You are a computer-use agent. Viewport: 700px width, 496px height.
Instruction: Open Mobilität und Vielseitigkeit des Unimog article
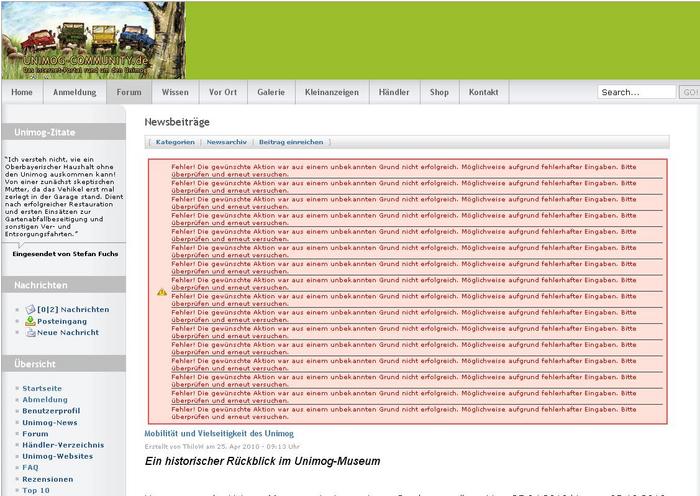(x=219, y=433)
